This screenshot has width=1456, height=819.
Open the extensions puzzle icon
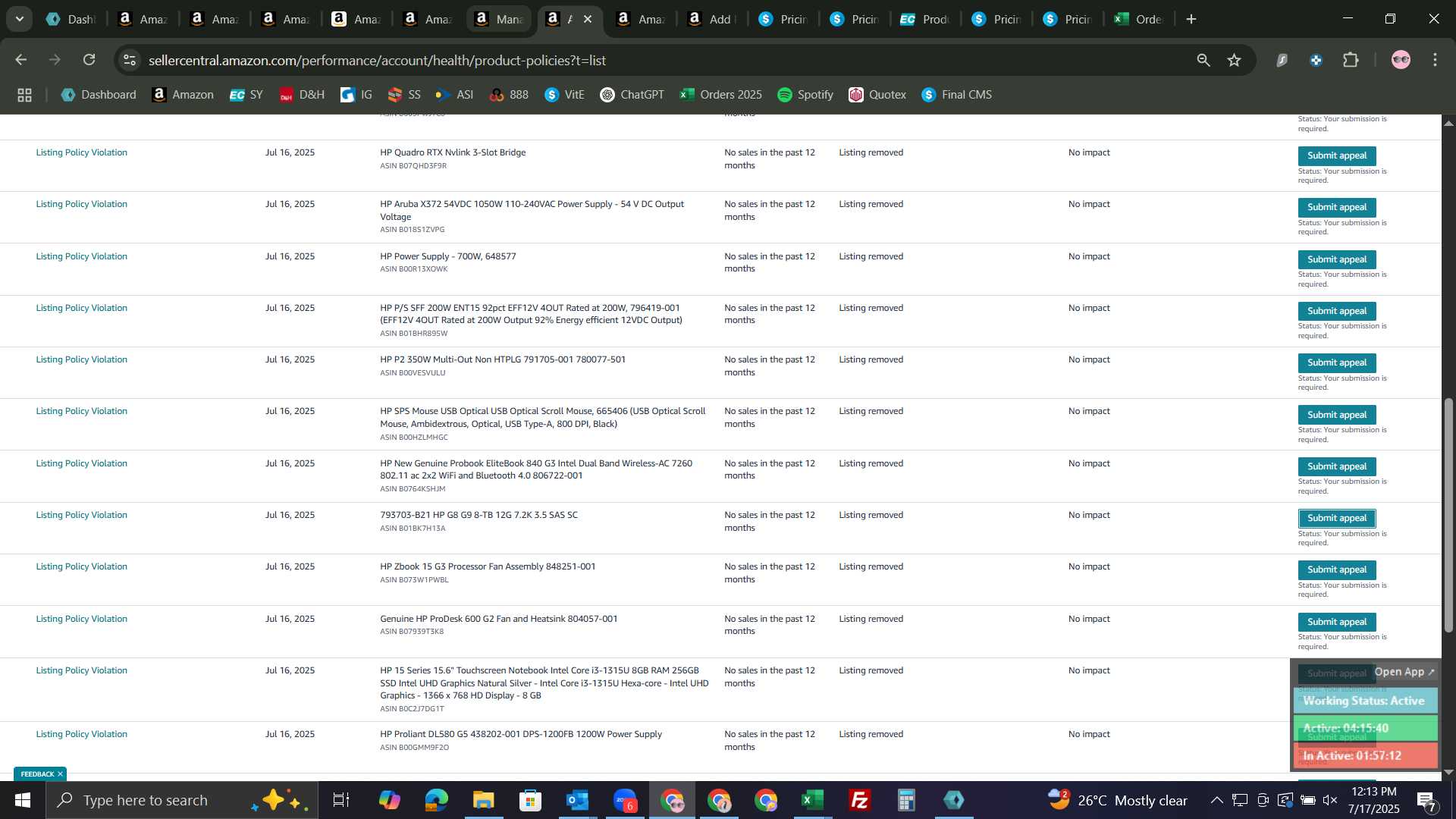[1351, 60]
